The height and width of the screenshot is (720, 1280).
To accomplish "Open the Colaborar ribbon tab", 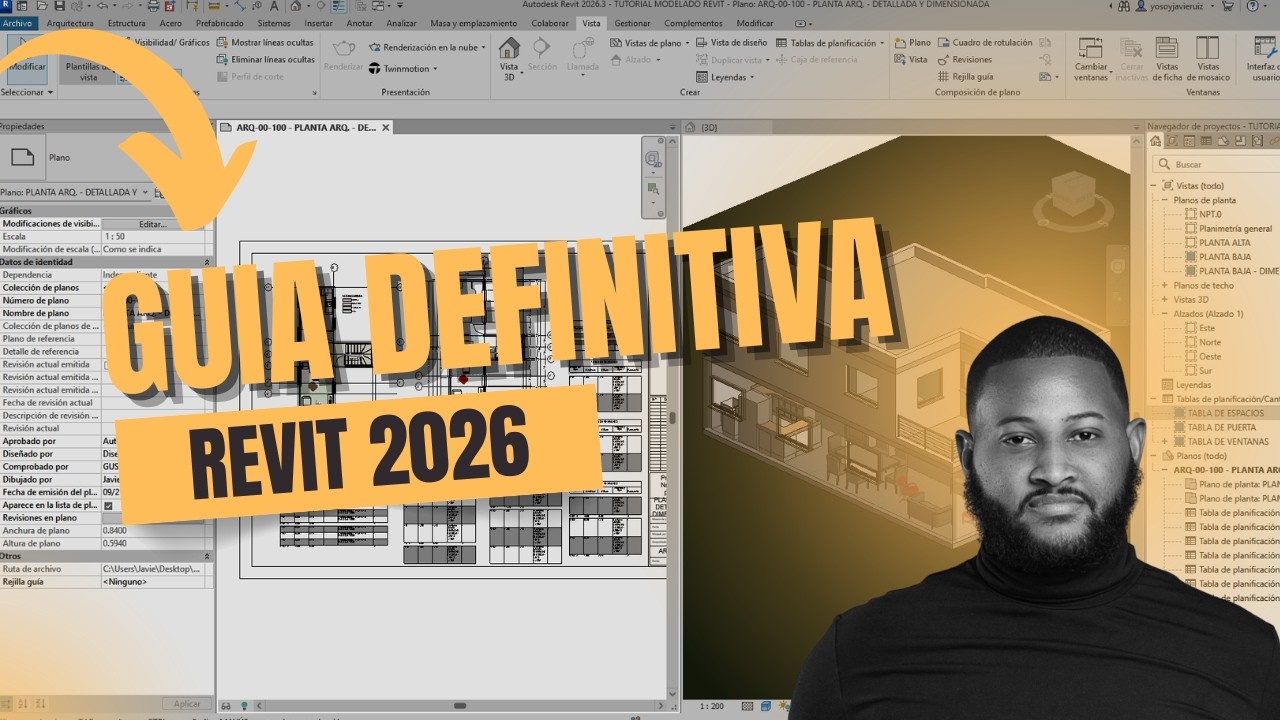I will tap(550, 23).
